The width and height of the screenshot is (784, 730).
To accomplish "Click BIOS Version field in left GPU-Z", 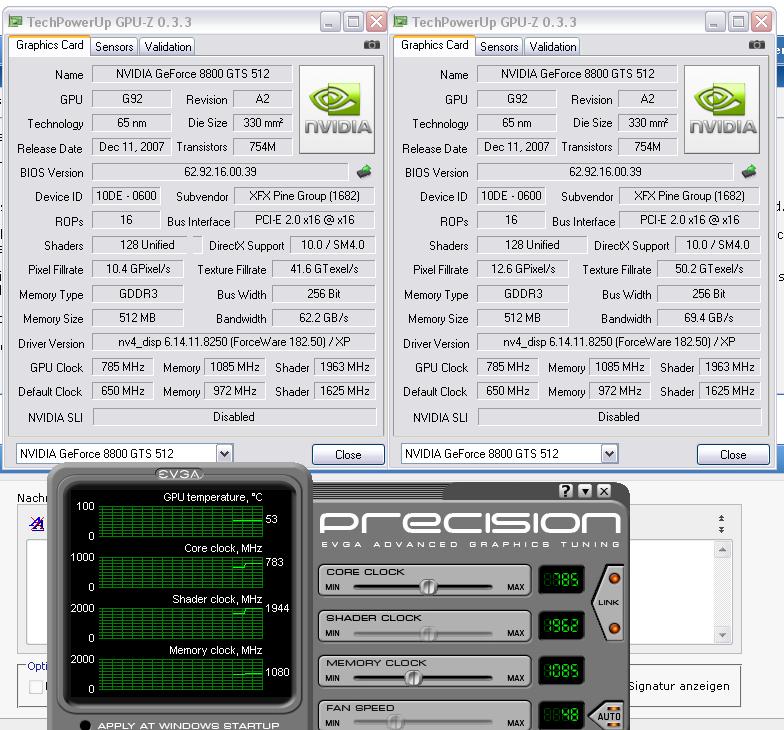I will coord(220,172).
